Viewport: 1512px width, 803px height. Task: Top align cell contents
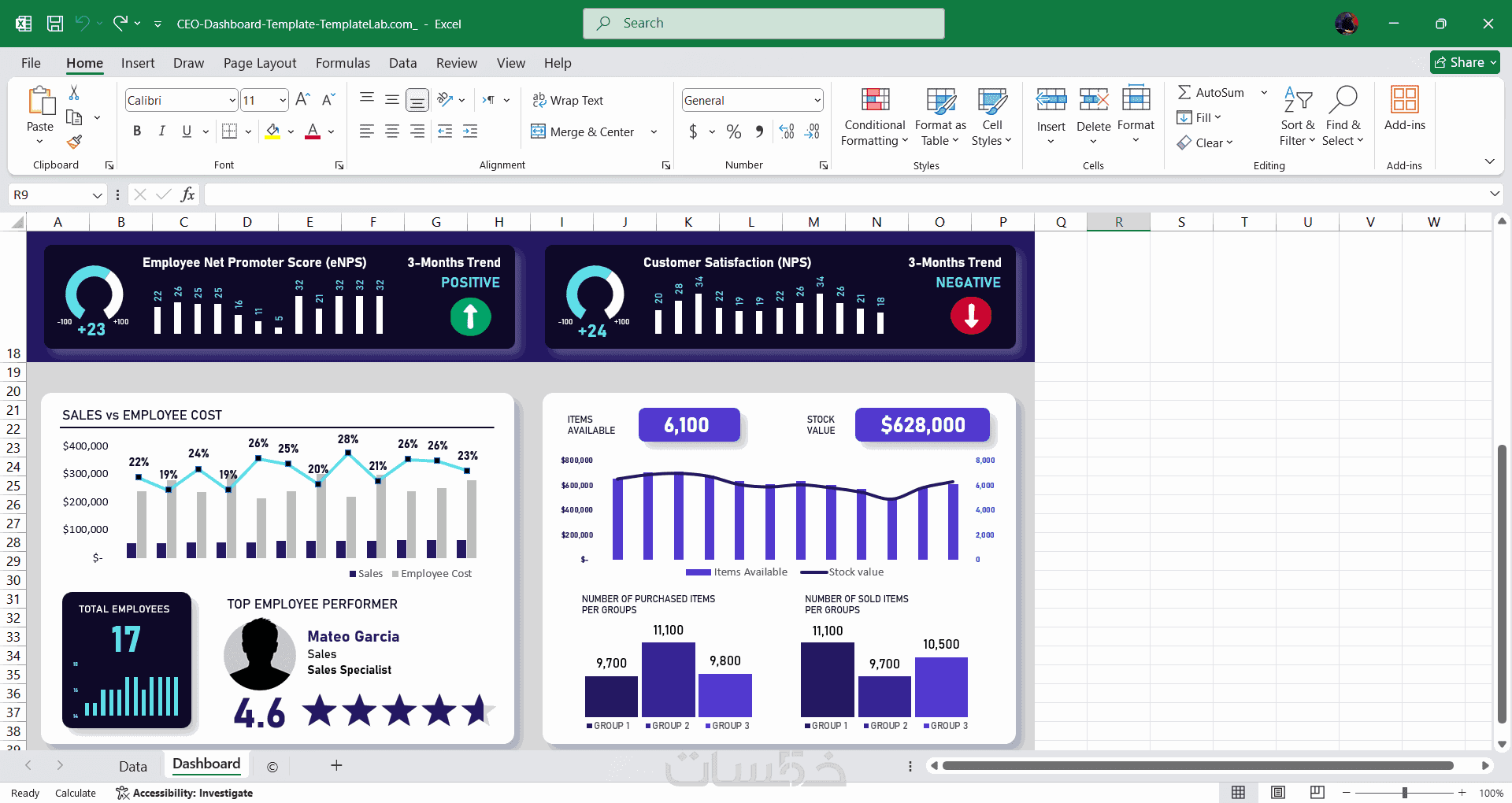(x=367, y=99)
